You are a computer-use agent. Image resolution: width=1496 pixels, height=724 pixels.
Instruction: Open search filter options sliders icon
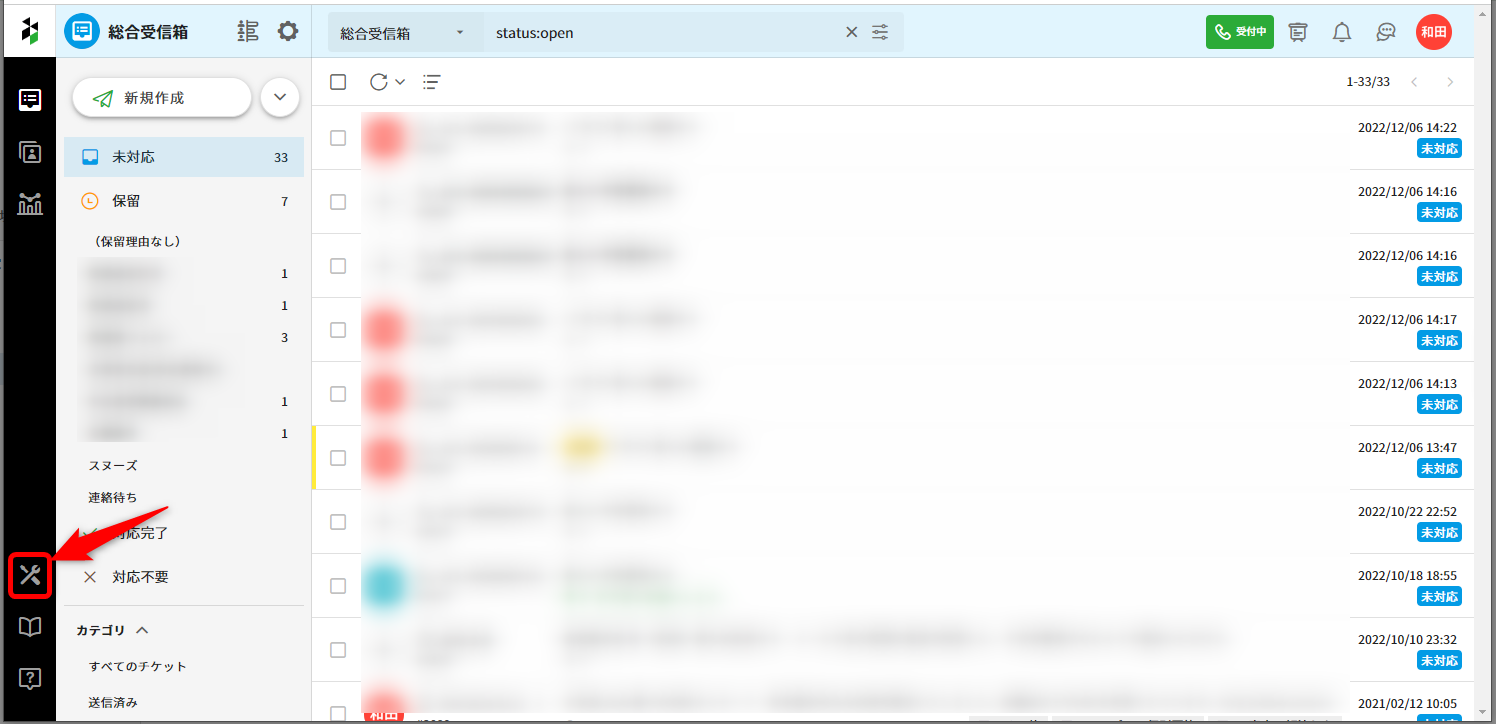[880, 32]
